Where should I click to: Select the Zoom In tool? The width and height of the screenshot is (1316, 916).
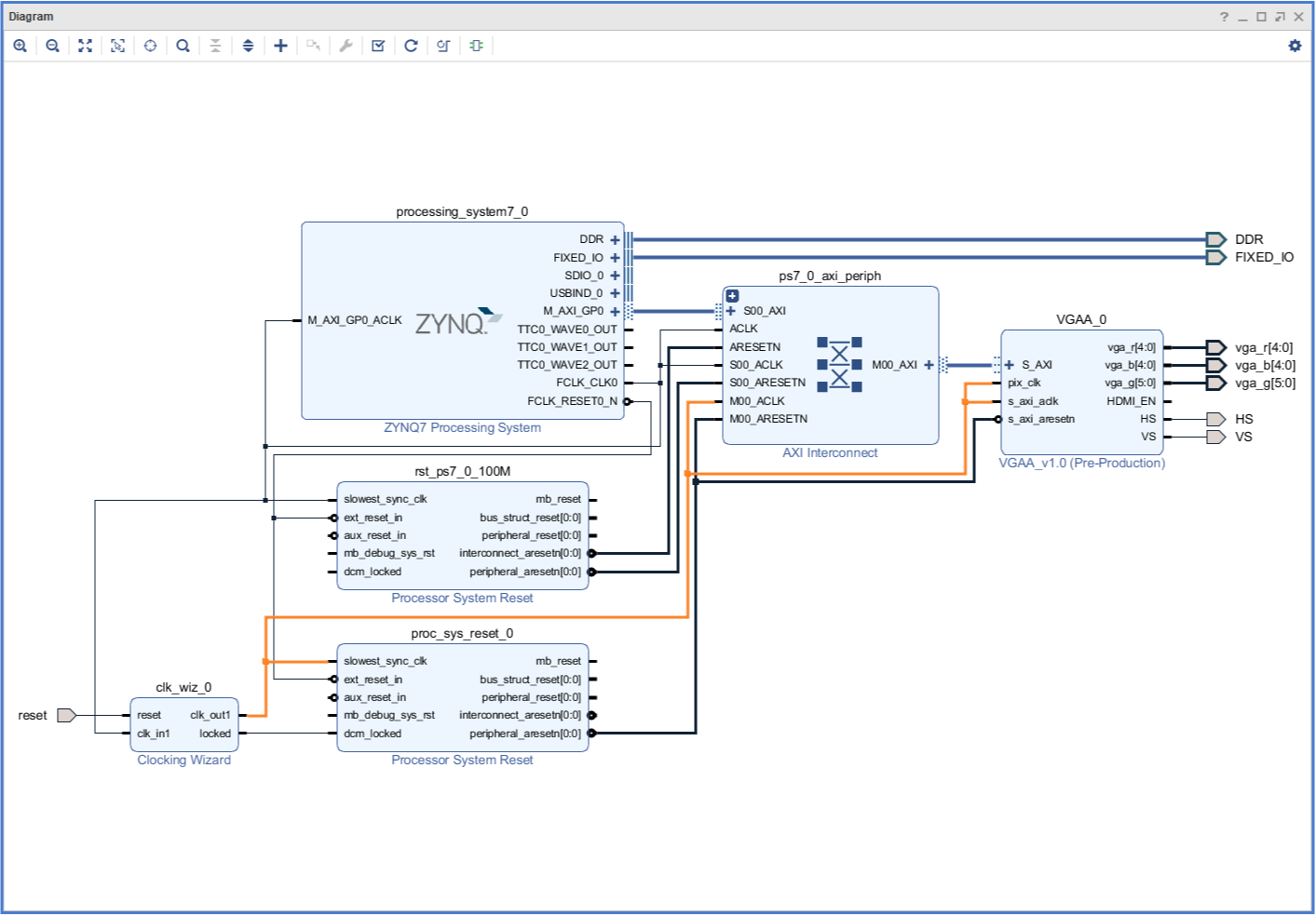point(20,45)
